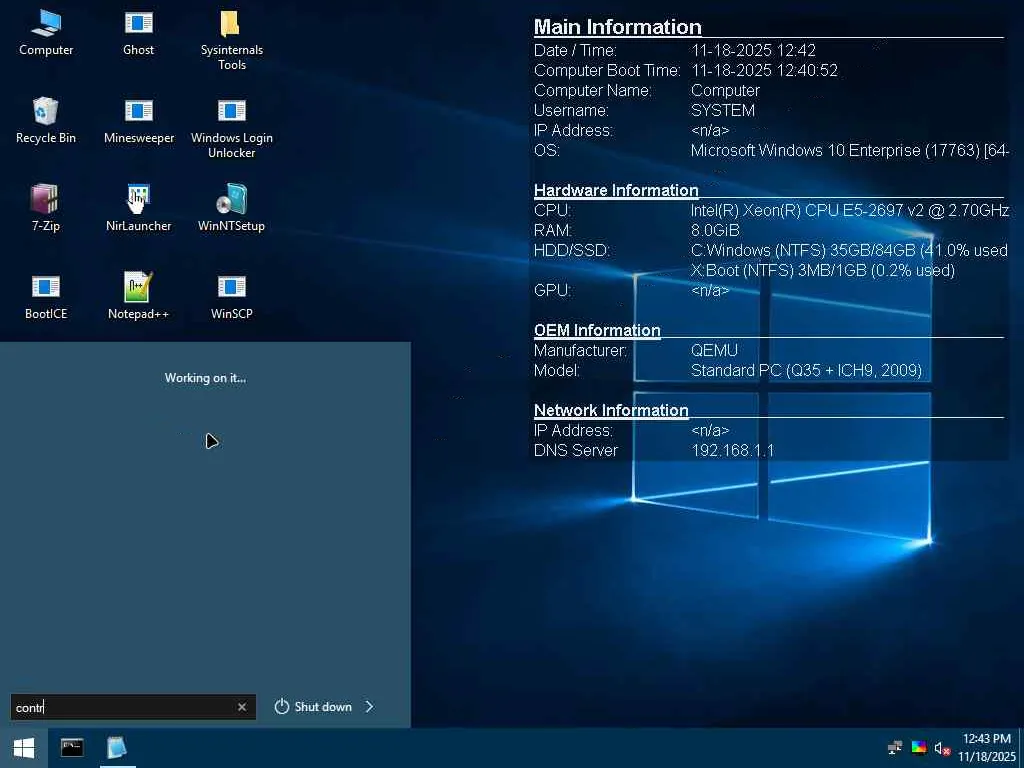Open the Computer desktop icon
This screenshot has width=1024, height=768.
click(x=46, y=33)
